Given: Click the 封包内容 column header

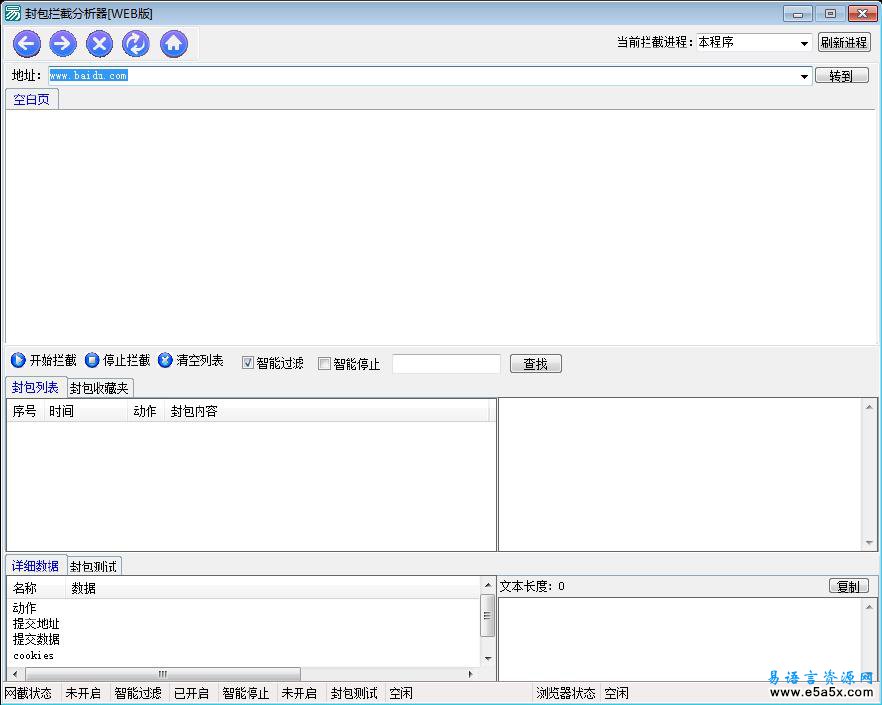Looking at the screenshot, I should click(326, 411).
